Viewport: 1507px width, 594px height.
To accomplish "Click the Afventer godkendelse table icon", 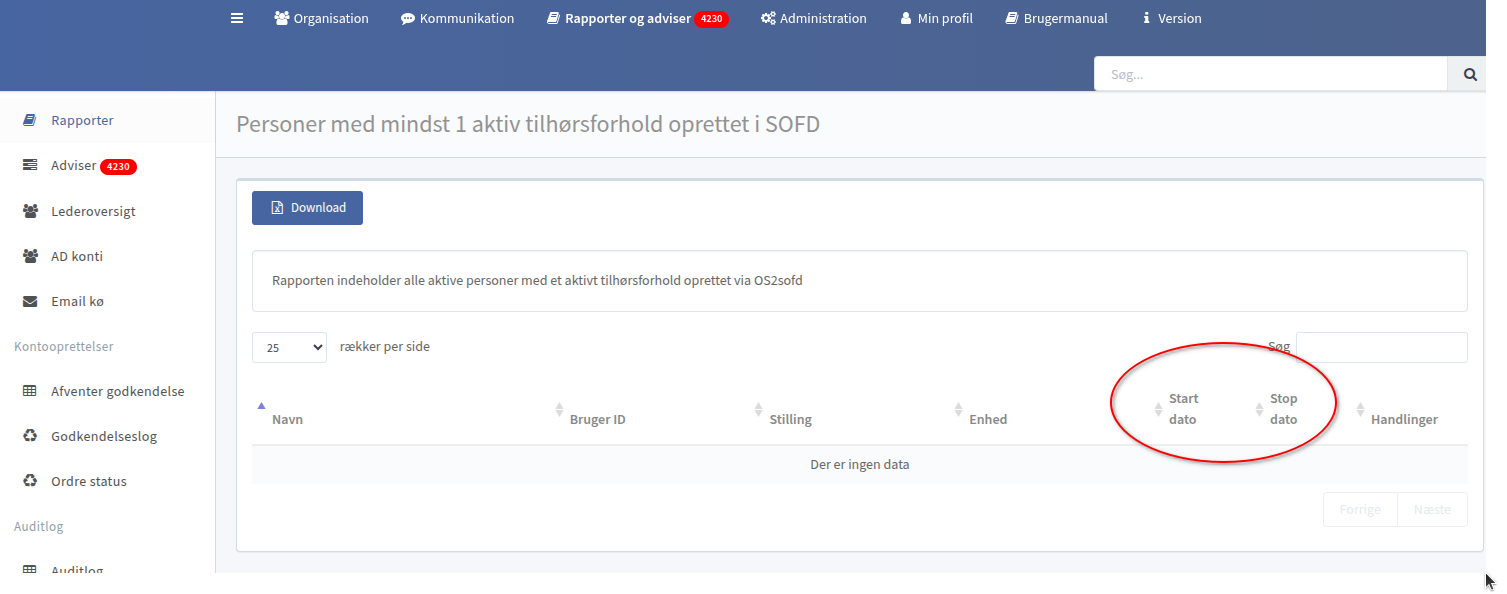I will point(30,391).
